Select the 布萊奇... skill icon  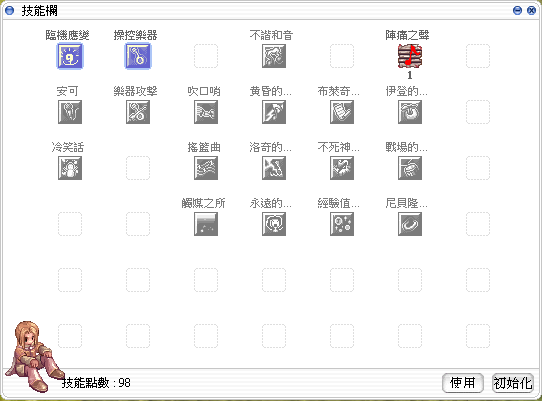pyautogui.click(x=342, y=112)
